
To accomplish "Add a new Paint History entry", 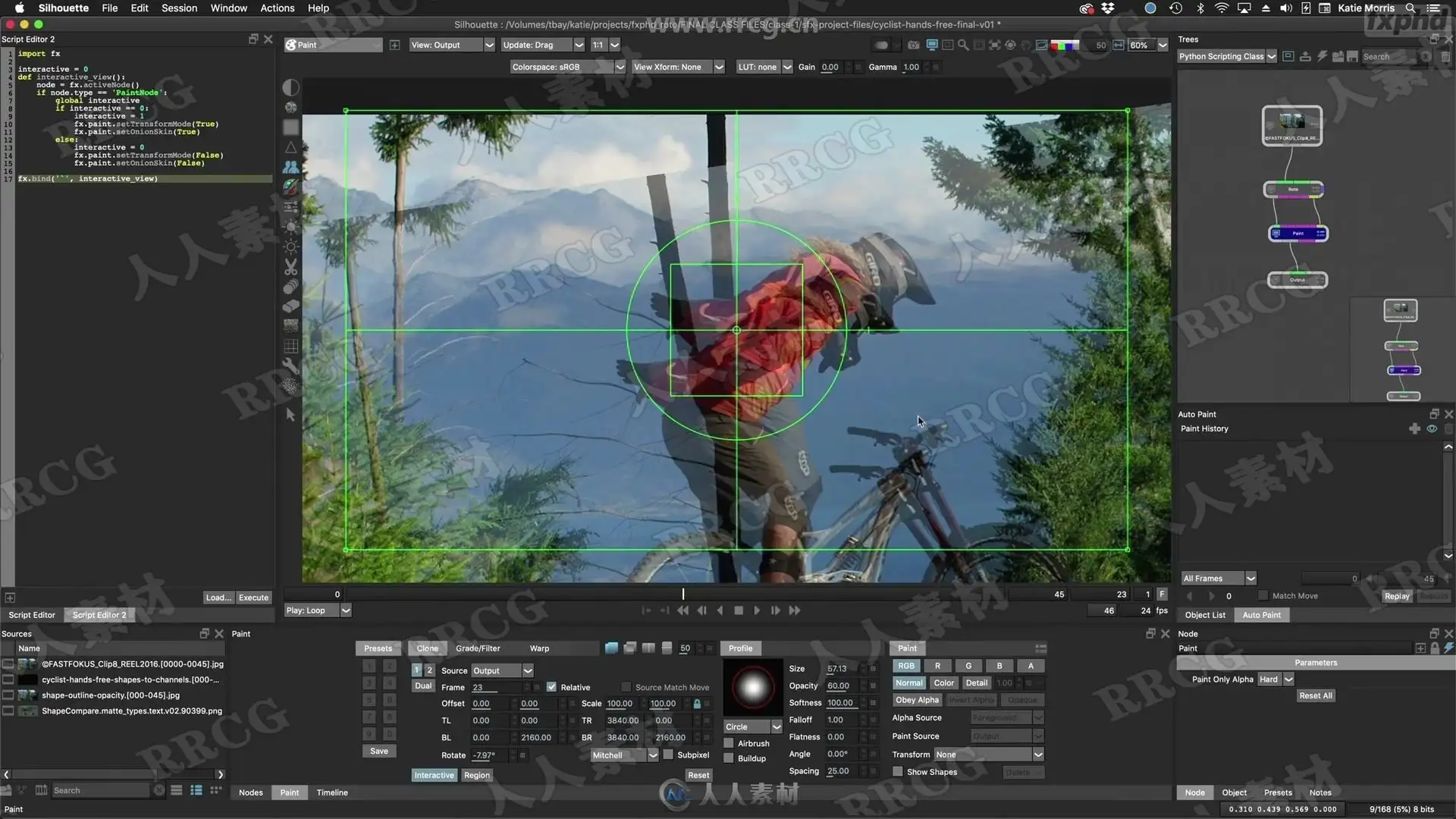I will (x=1414, y=429).
